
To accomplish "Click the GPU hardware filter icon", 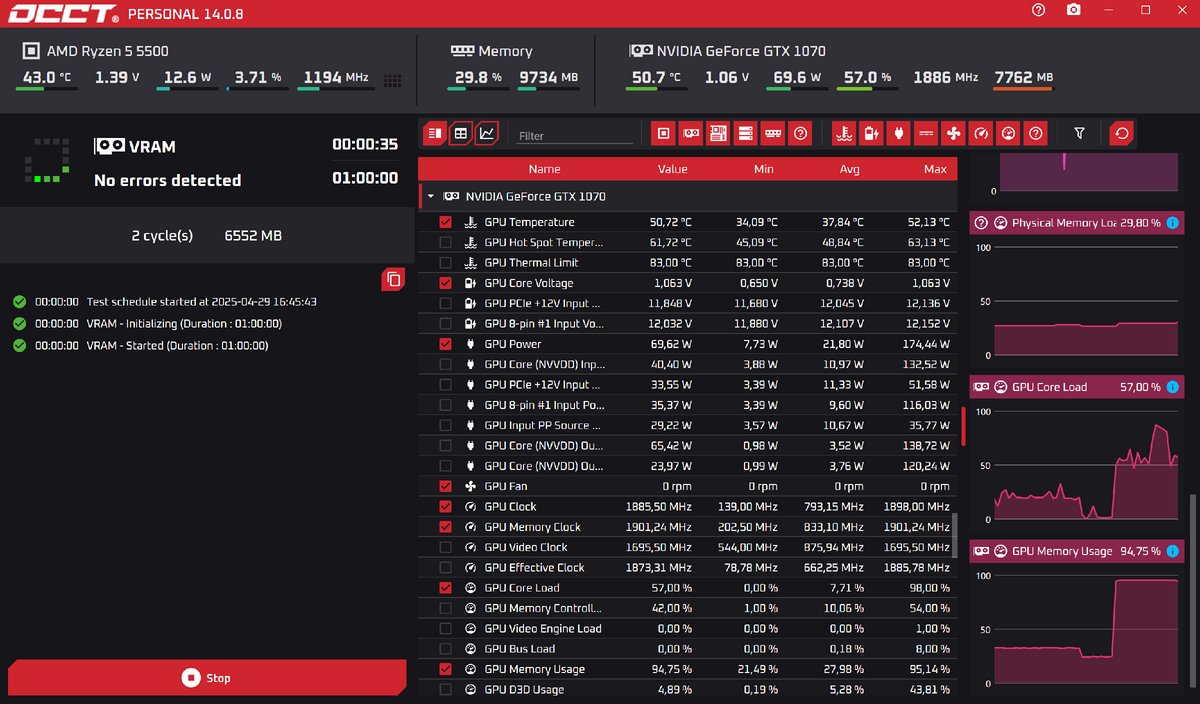I will [x=690, y=133].
